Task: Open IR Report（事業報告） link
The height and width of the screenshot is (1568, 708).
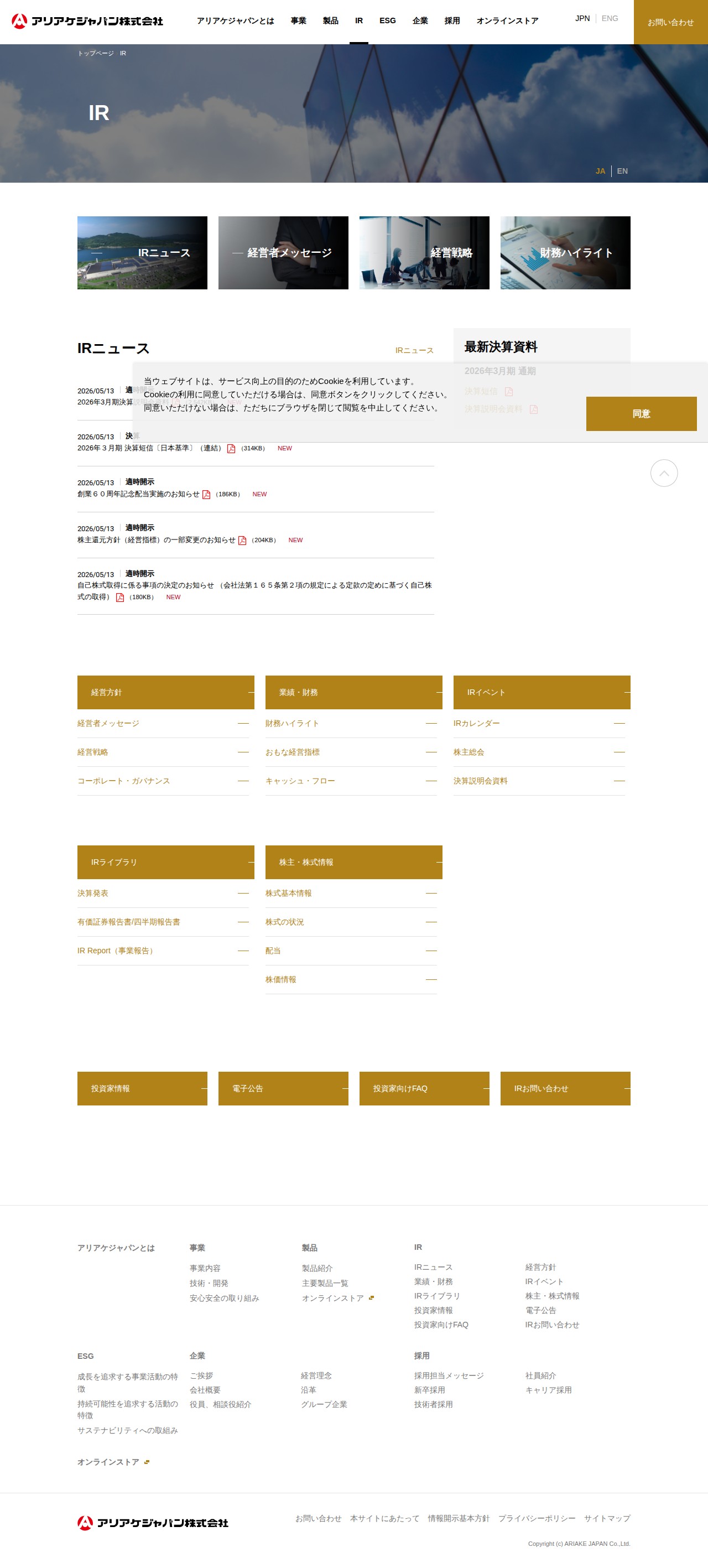Action: click(163, 951)
